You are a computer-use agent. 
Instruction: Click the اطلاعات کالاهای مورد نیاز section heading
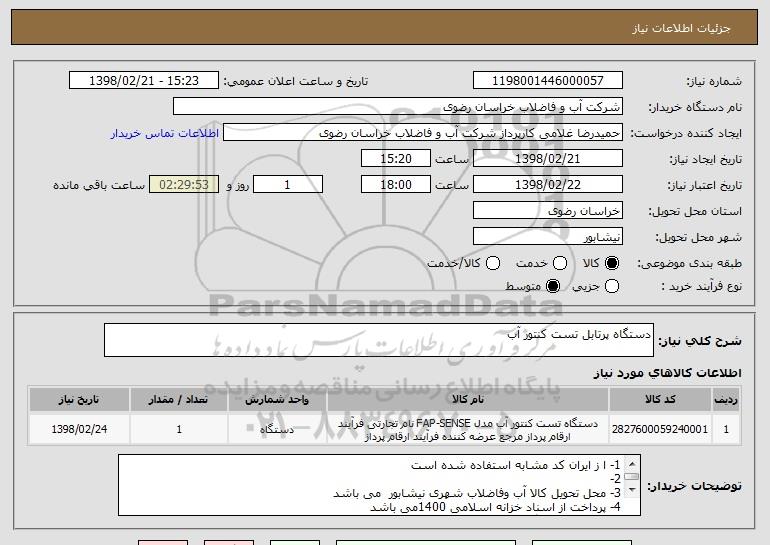[x=667, y=373]
